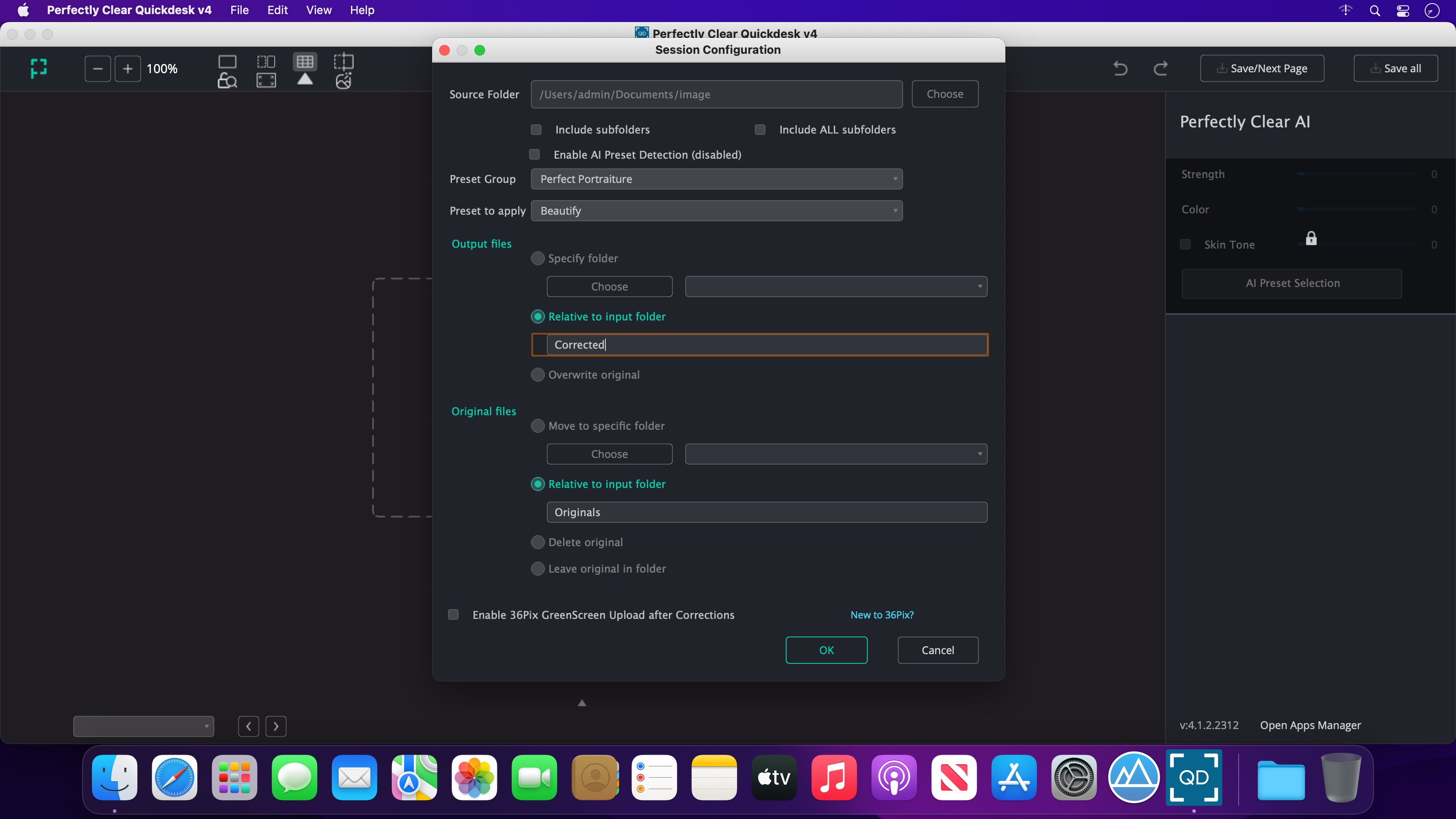
Task: Undo the last action
Action: tap(1120, 68)
